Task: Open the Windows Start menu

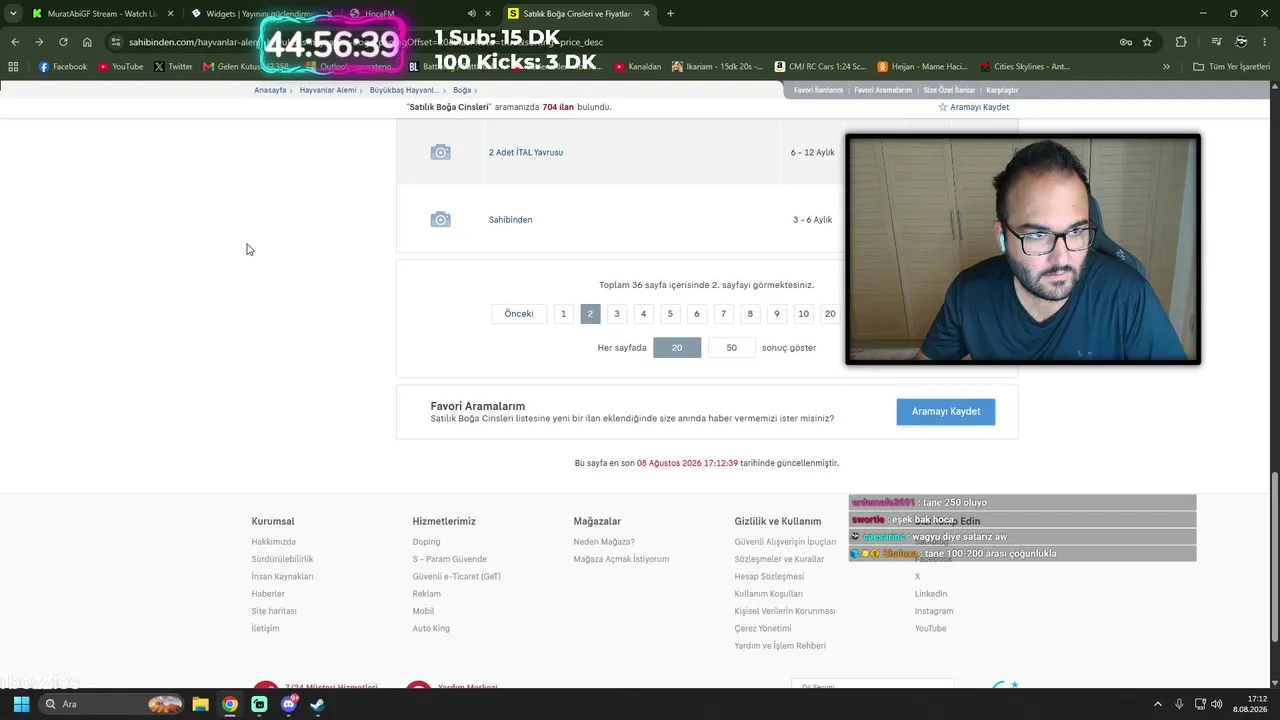Action: point(21,704)
